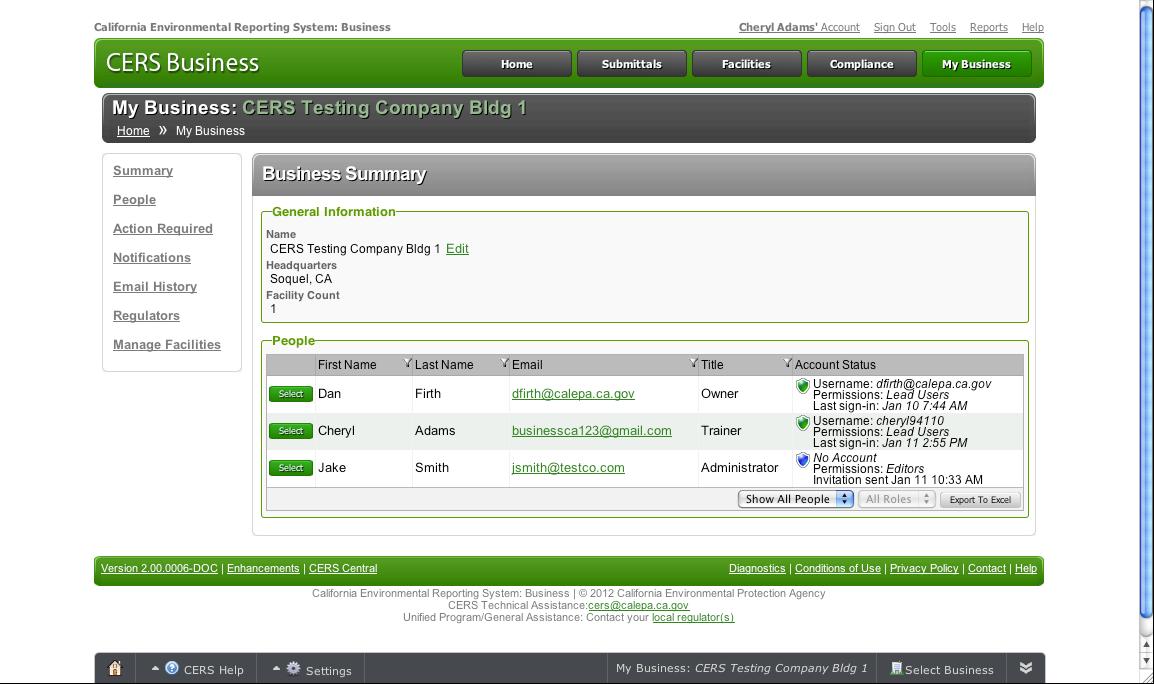Open Cheryl Adams' Account link
Image resolution: width=1154 pixels, height=684 pixels.
coord(799,27)
